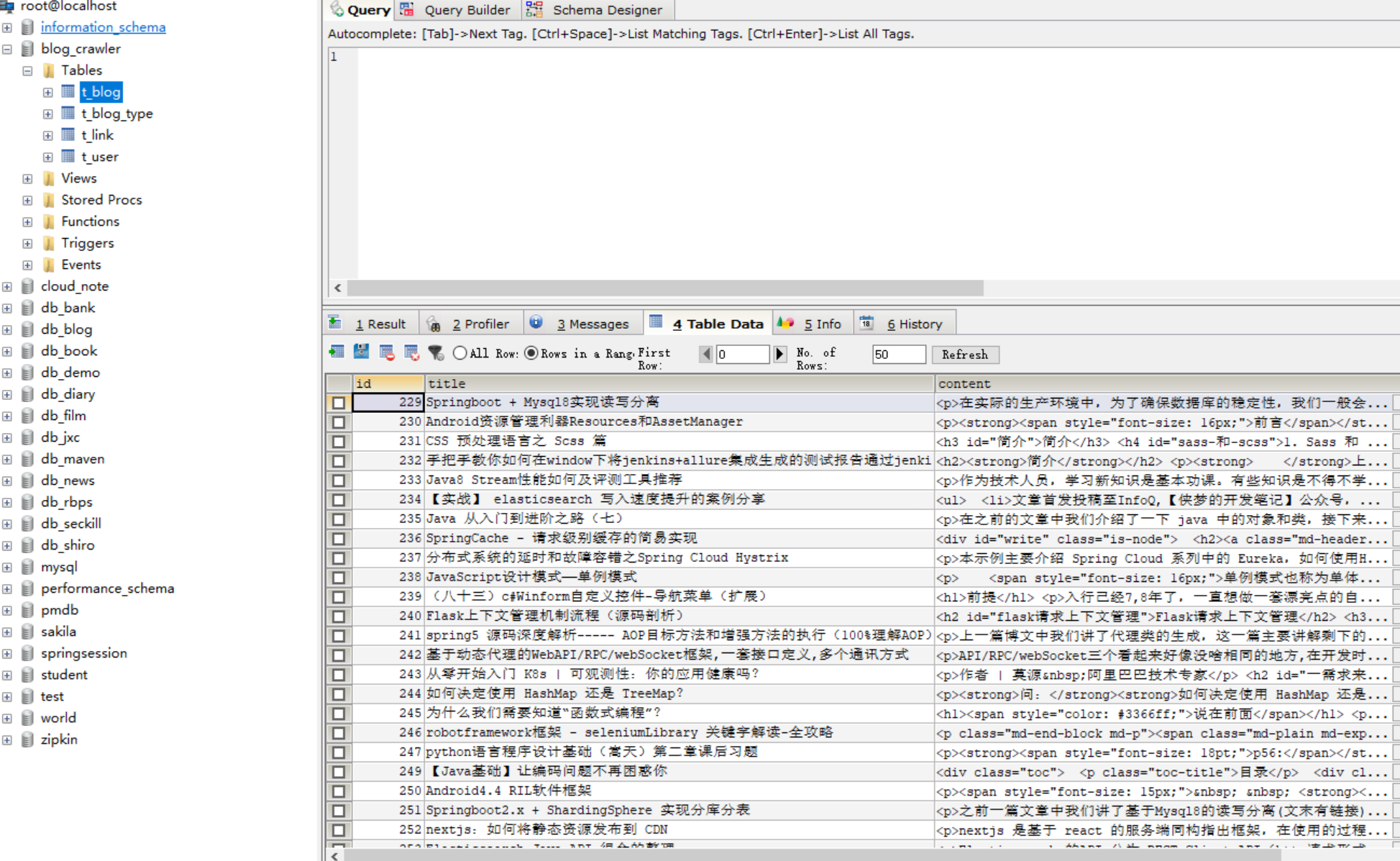Select the Rows in a Range radio button
The width and height of the screenshot is (1400, 861).
[531, 352]
